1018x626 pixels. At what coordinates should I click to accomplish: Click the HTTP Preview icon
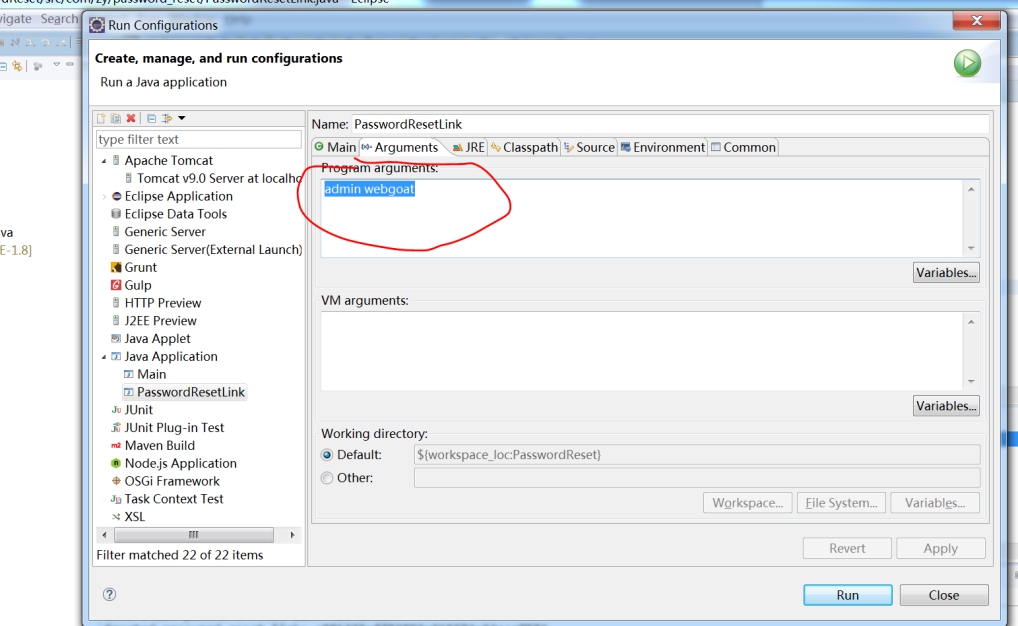click(116, 303)
